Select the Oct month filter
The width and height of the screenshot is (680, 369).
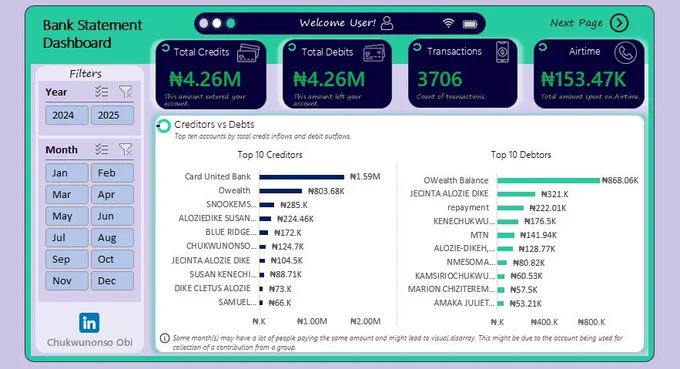(x=112, y=259)
